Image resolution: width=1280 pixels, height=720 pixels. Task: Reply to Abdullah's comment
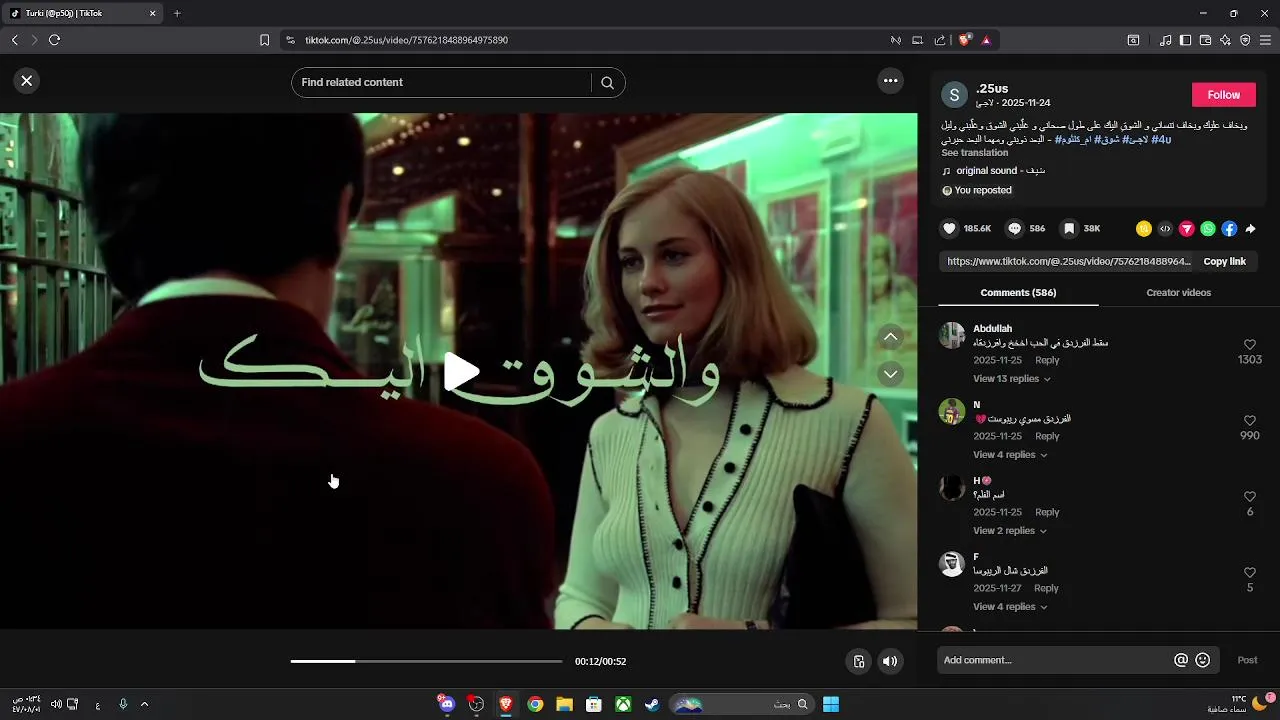click(x=1047, y=360)
